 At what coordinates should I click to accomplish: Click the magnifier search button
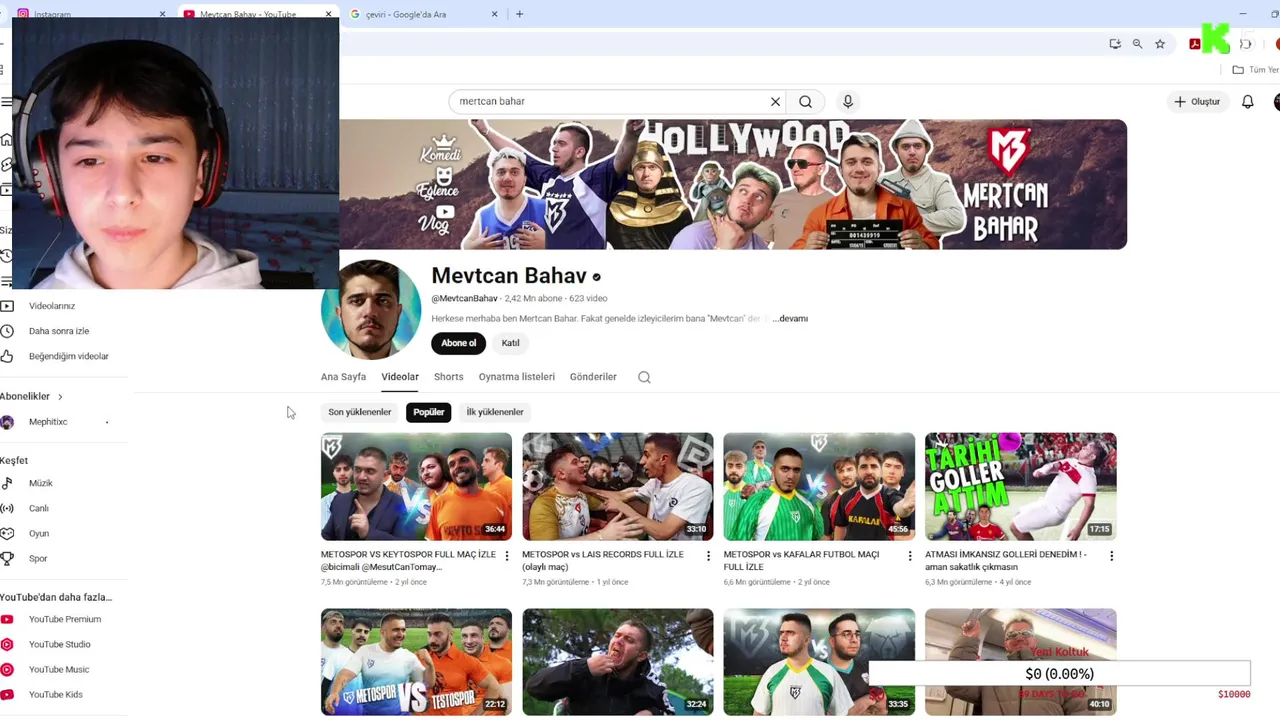[x=805, y=101]
